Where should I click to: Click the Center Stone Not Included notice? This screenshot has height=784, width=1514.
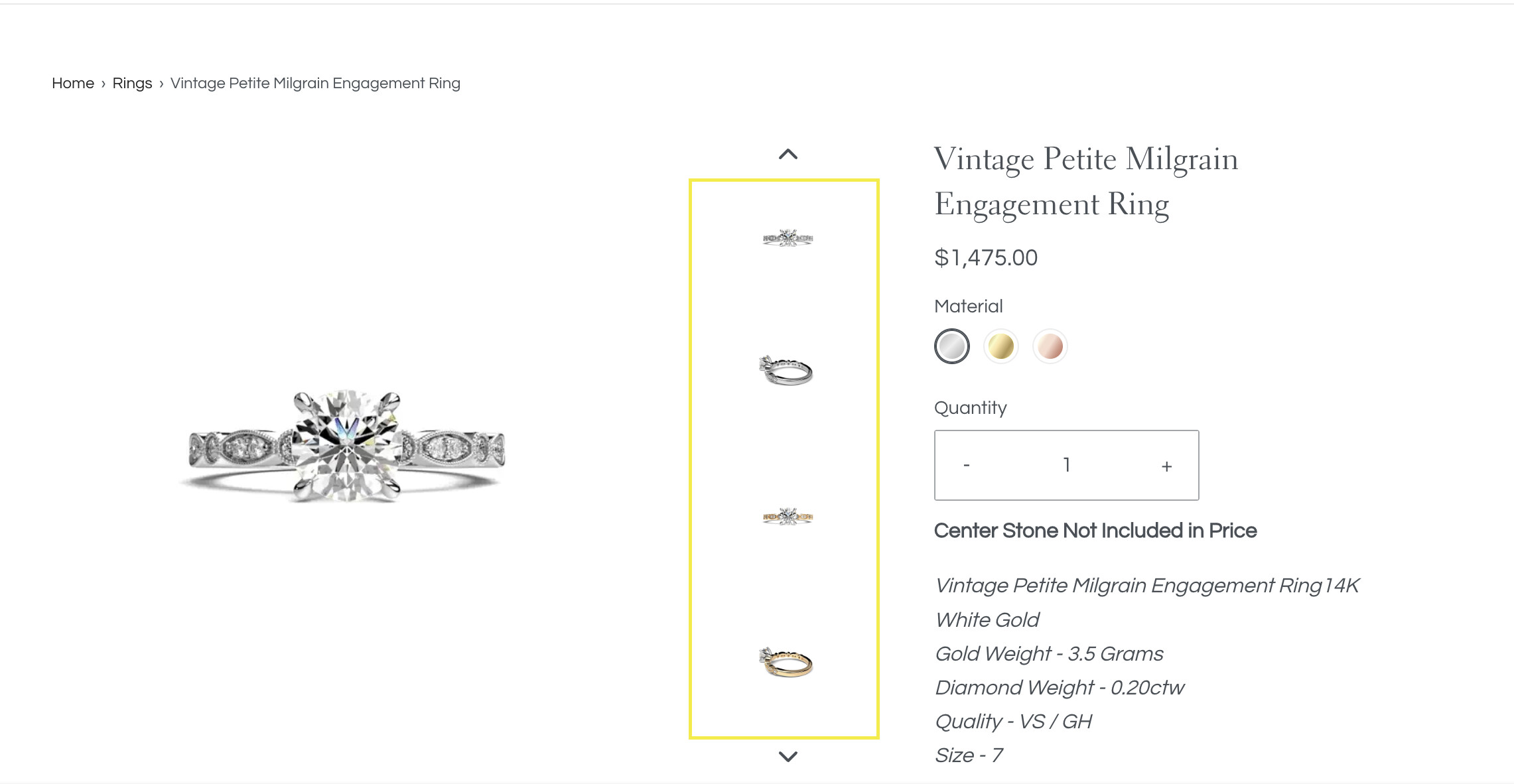click(1095, 531)
